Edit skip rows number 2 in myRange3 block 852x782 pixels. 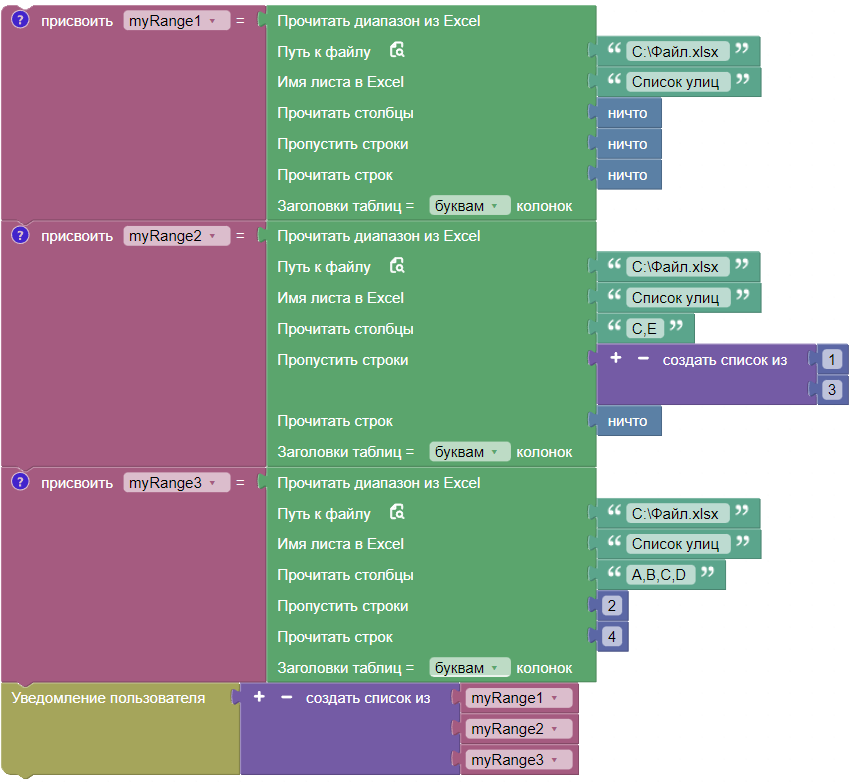(612, 605)
